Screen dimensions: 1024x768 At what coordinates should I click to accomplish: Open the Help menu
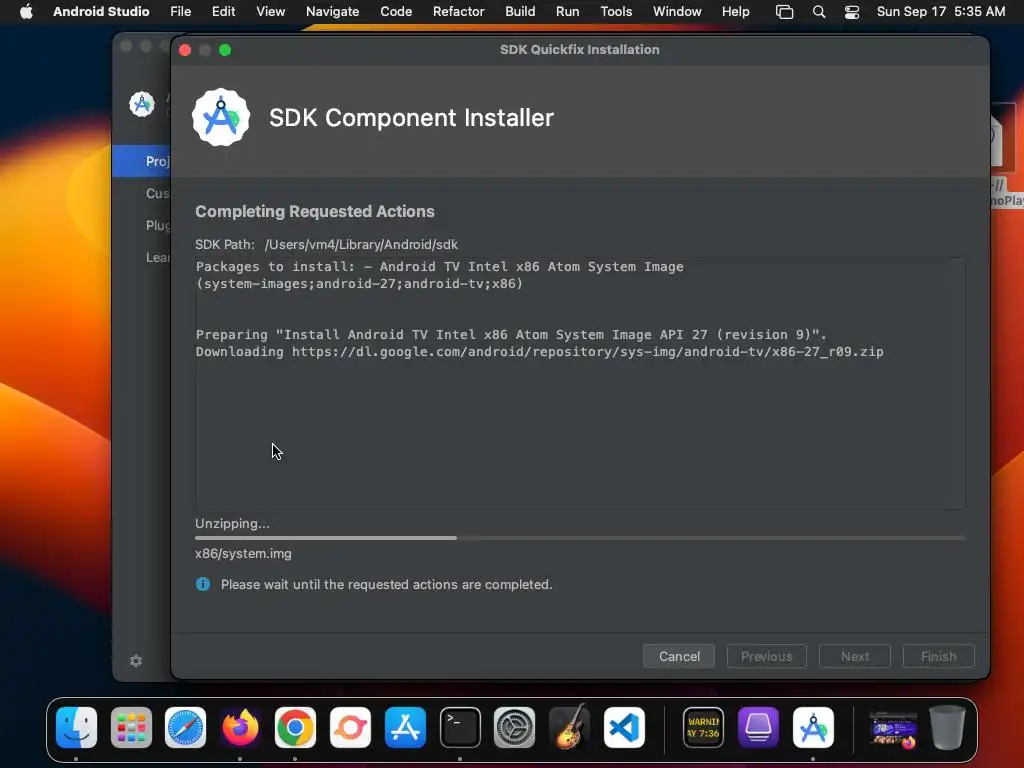[x=735, y=12]
